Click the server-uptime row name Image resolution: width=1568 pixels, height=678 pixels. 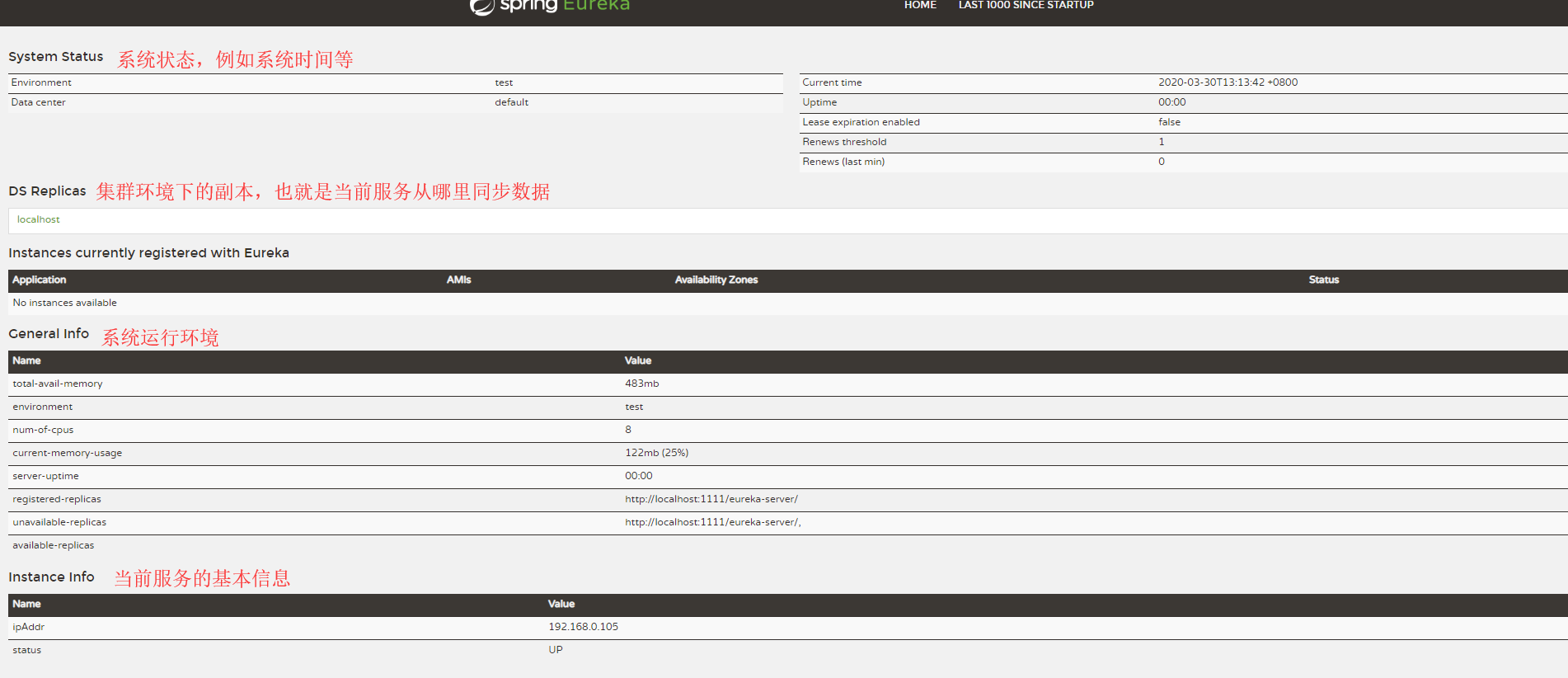point(45,476)
